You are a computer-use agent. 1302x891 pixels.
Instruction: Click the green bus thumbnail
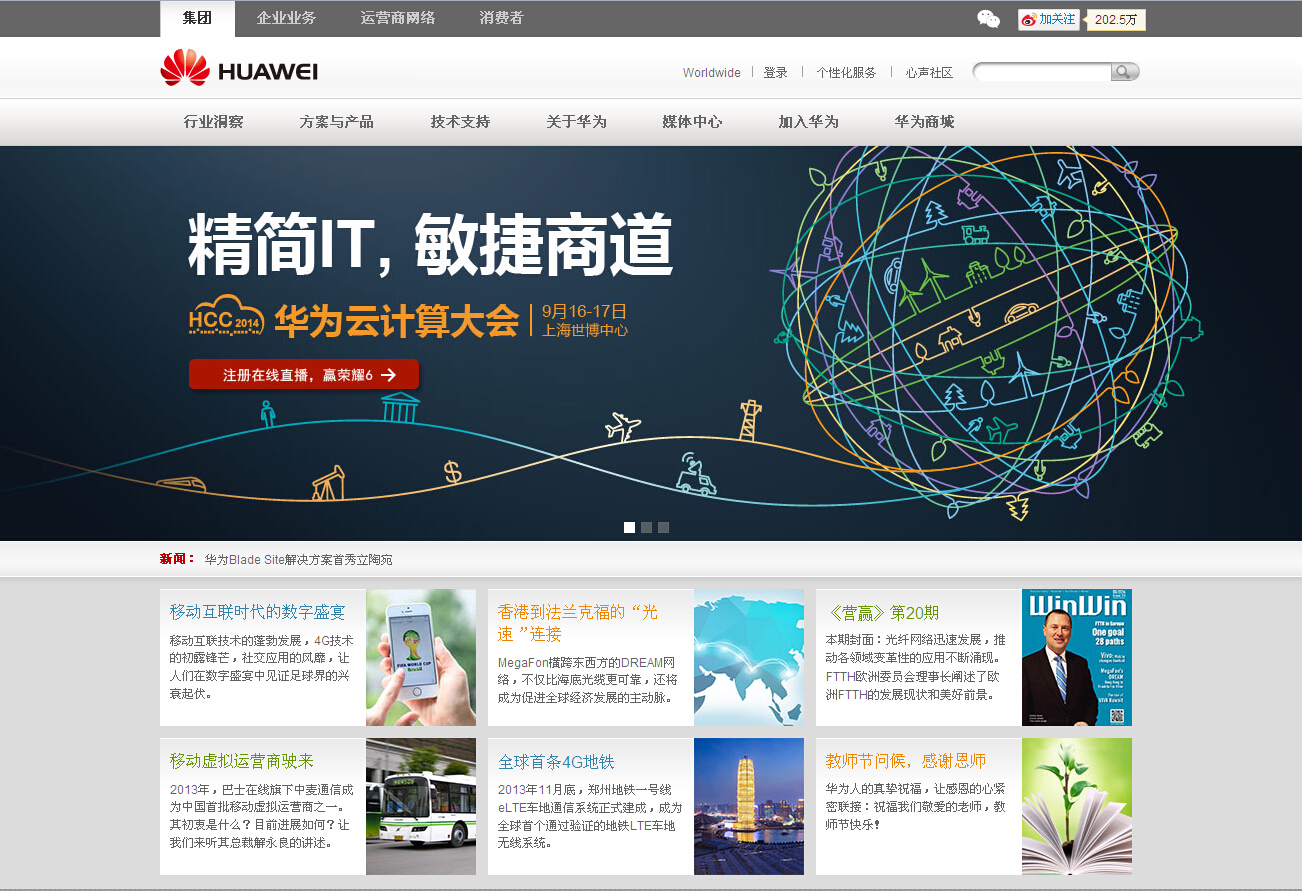pyautogui.click(x=421, y=806)
